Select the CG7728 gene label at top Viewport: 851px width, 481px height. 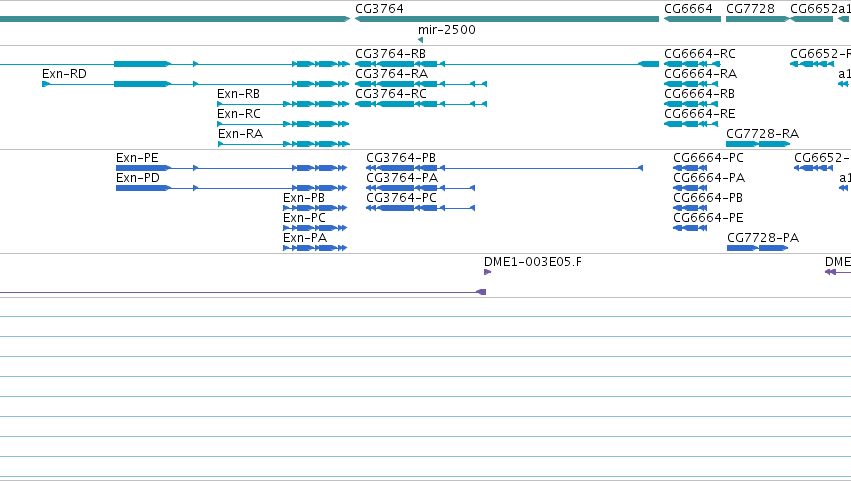[x=751, y=9]
